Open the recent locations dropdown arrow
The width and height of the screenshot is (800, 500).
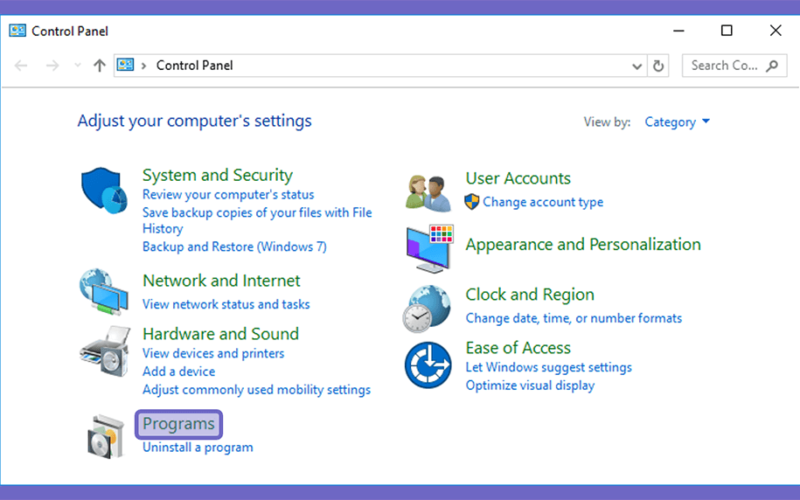(78, 65)
